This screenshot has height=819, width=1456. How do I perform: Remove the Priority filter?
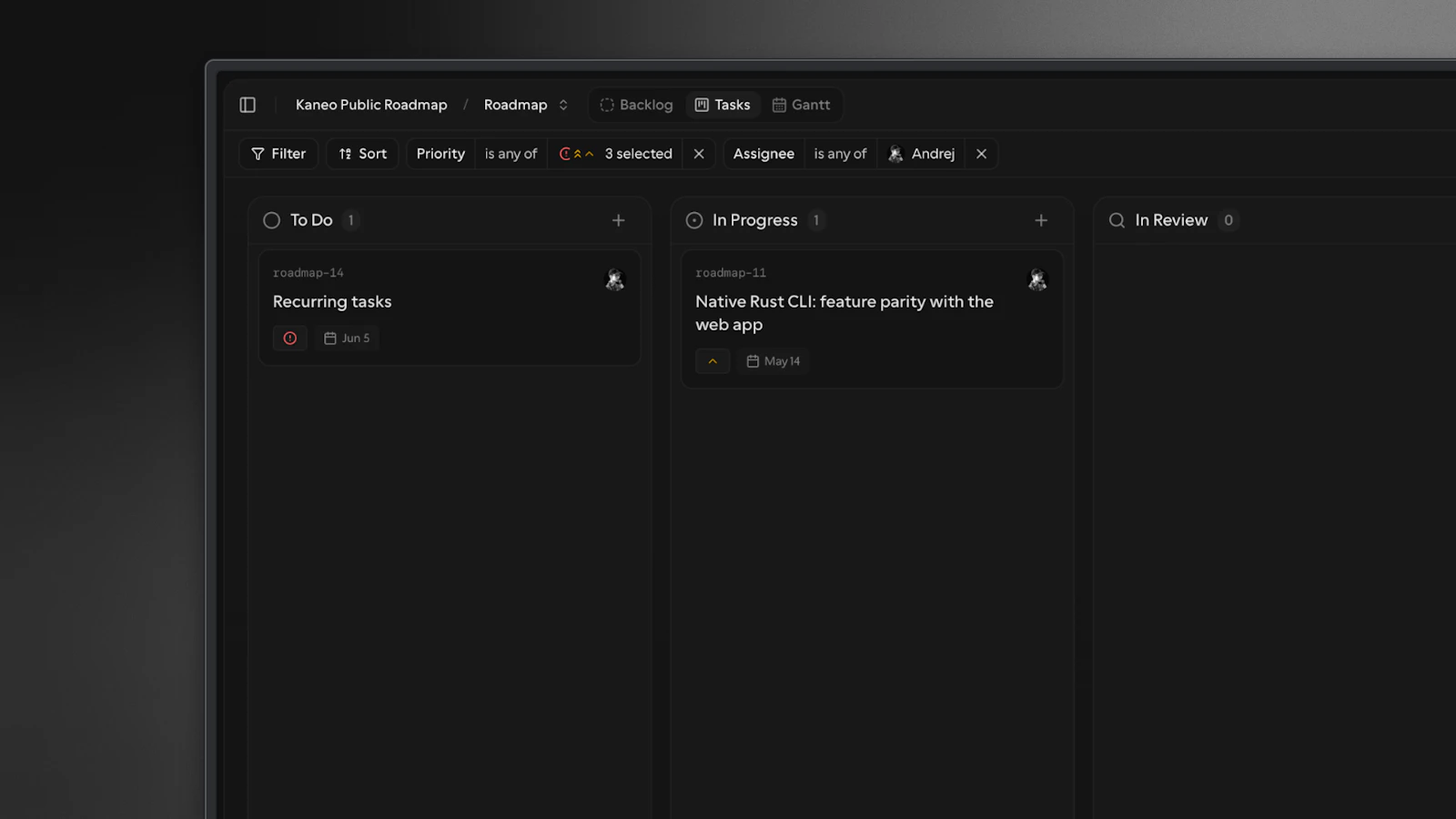[x=699, y=154]
